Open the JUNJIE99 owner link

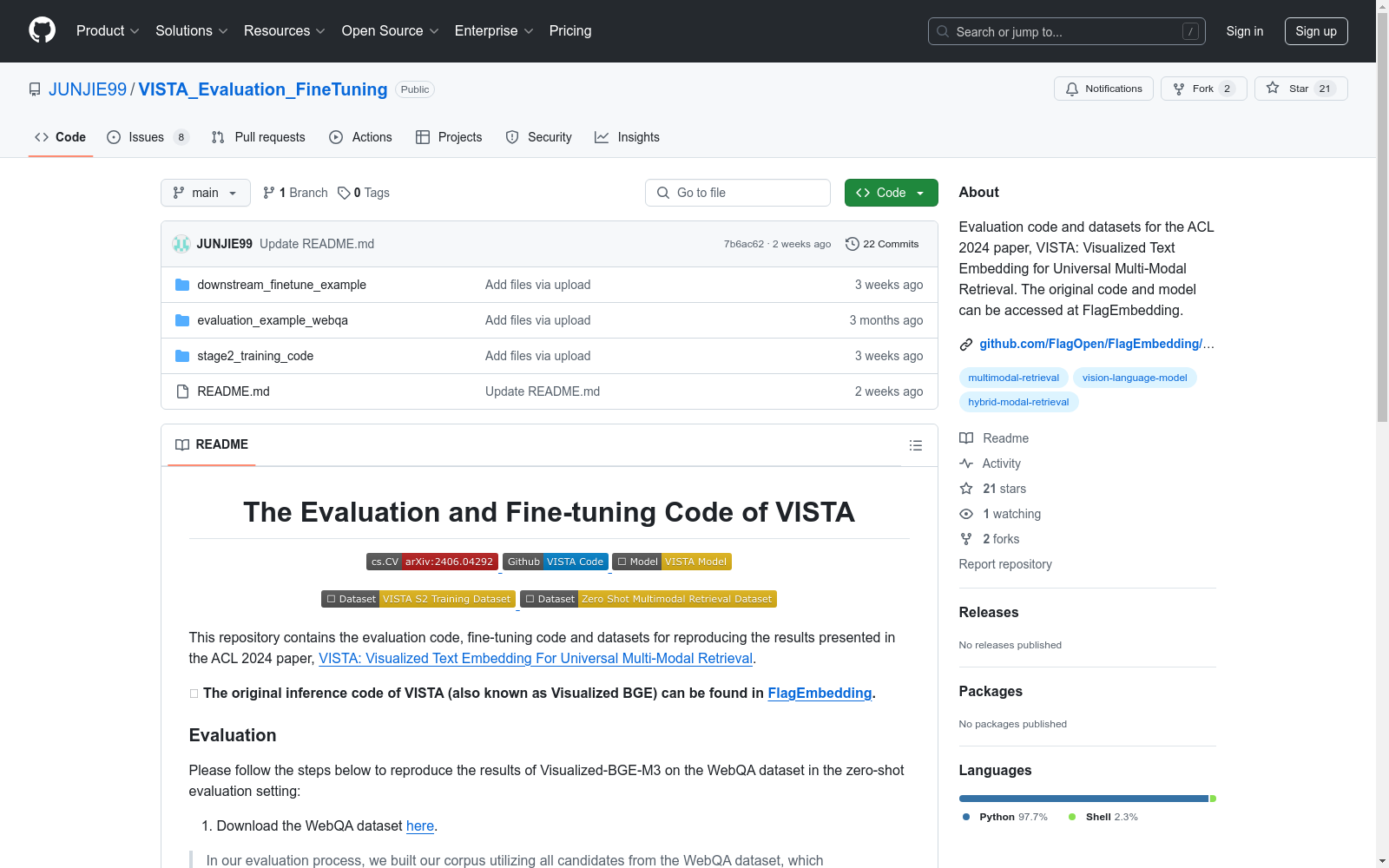pos(88,89)
